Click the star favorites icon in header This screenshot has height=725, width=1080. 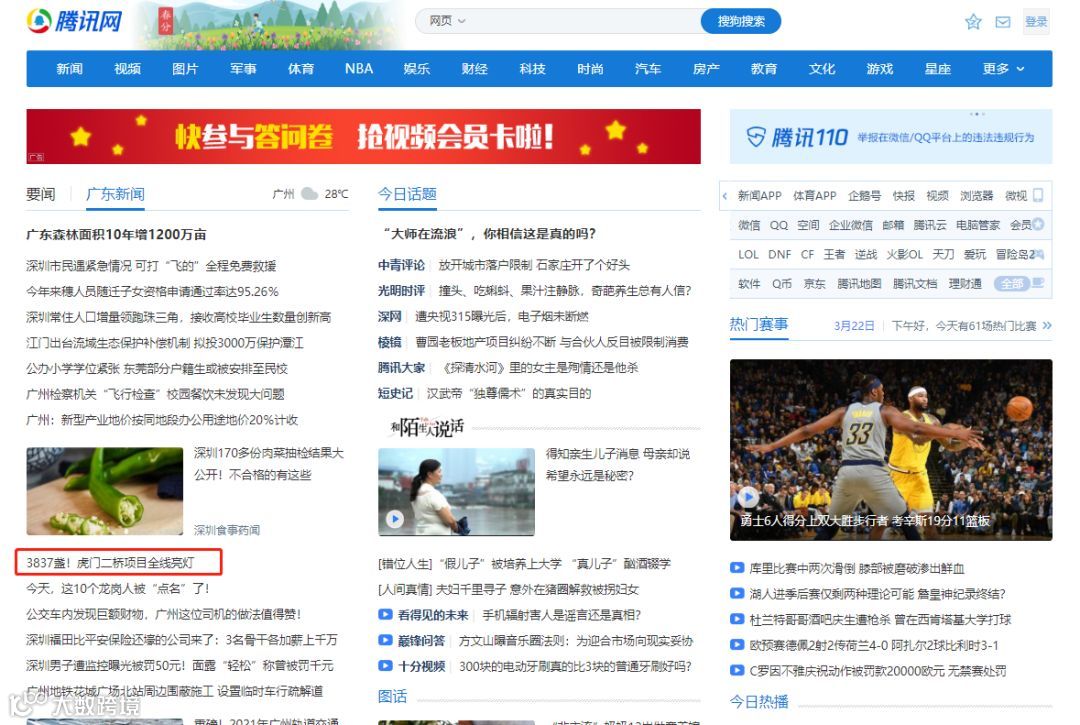click(973, 22)
